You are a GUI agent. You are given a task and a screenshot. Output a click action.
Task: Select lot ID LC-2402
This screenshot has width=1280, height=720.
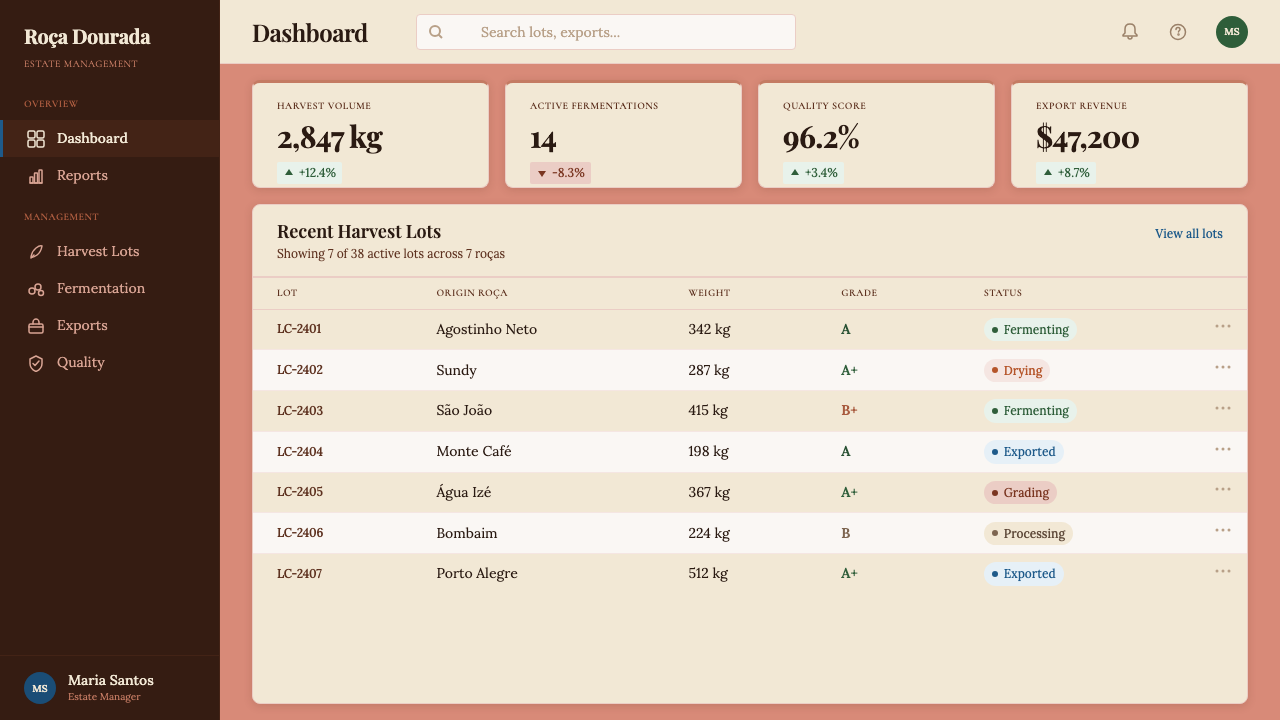click(x=300, y=370)
